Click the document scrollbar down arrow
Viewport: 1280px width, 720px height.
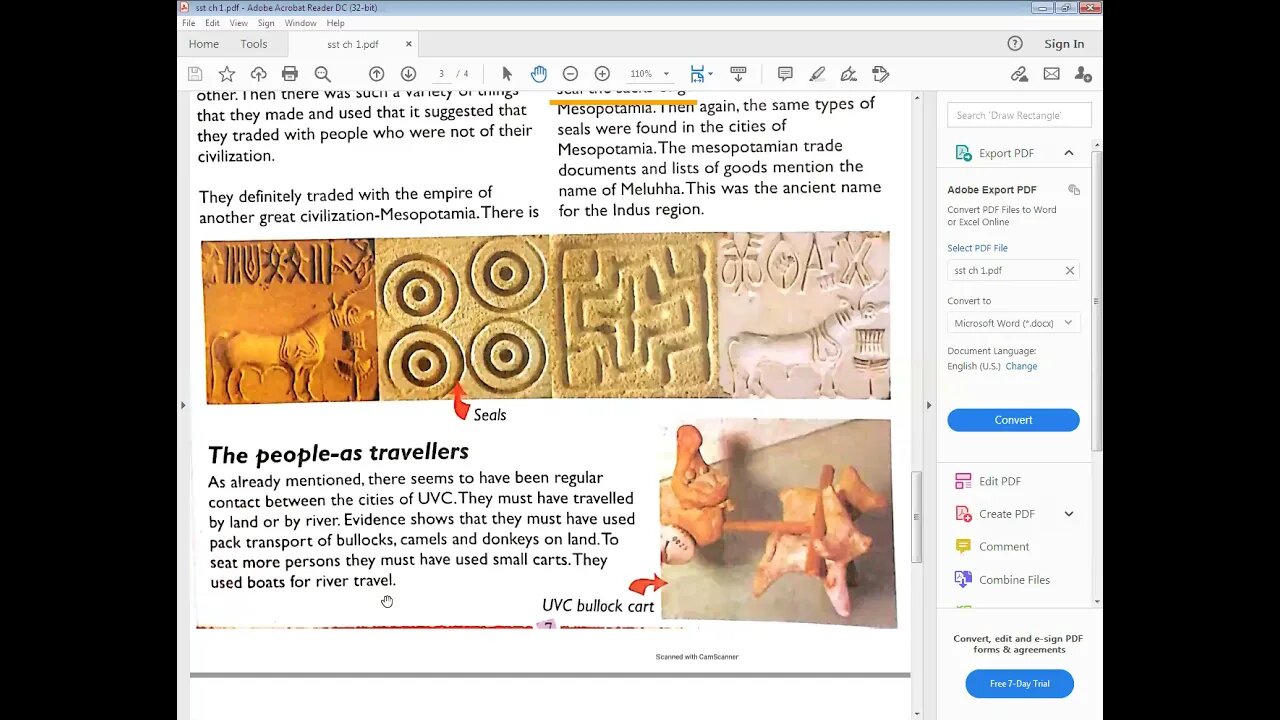(x=916, y=713)
